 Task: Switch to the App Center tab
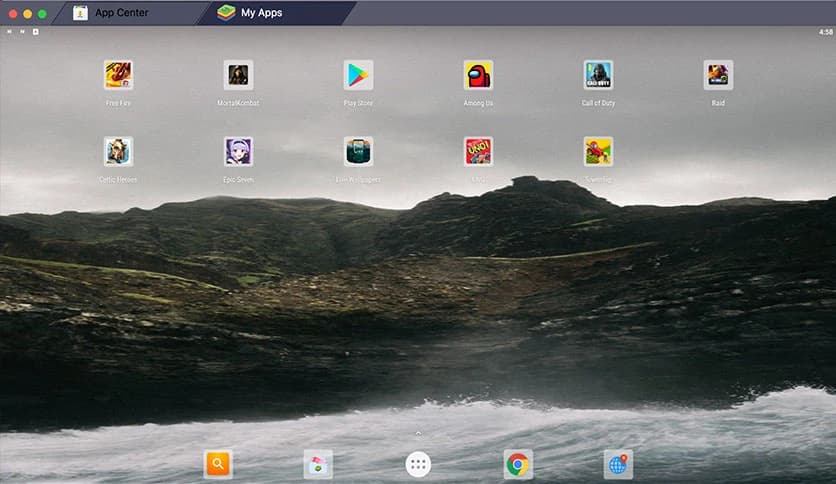[x=120, y=13]
